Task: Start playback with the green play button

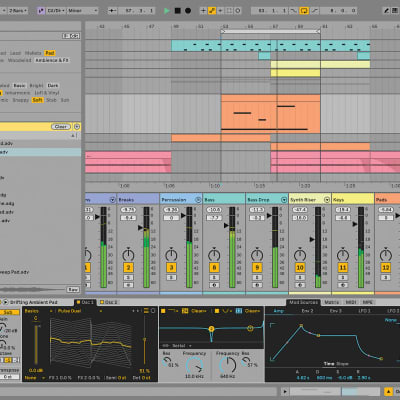Action: click(x=167, y=11)
